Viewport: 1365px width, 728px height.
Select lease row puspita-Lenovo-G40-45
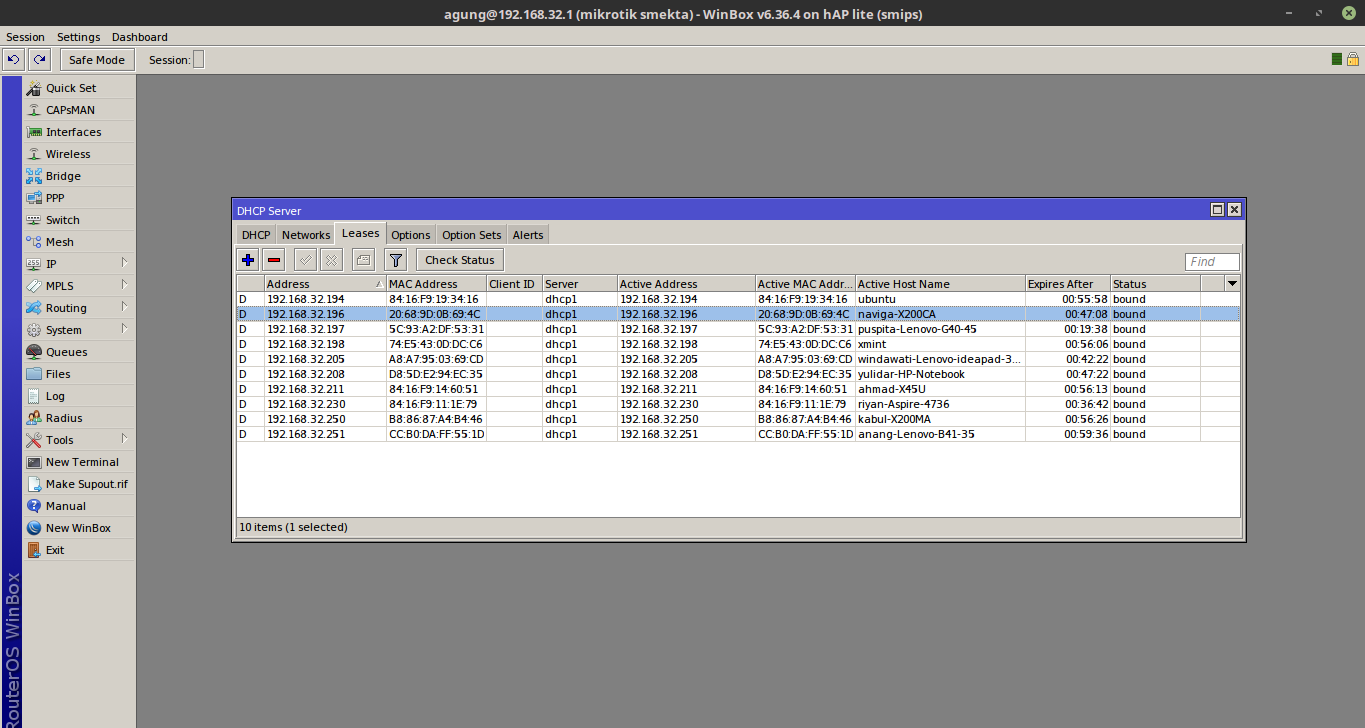(738, 329)
